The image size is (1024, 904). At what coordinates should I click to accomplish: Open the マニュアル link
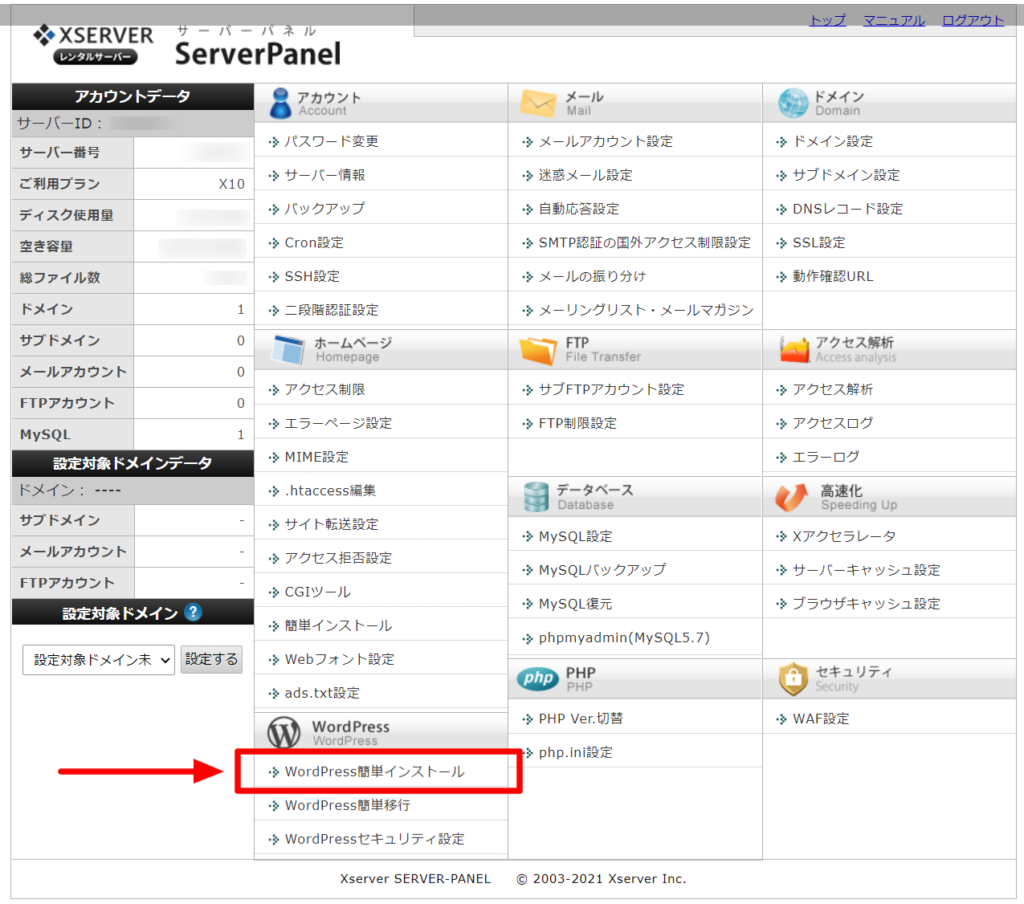click(893, 20)
